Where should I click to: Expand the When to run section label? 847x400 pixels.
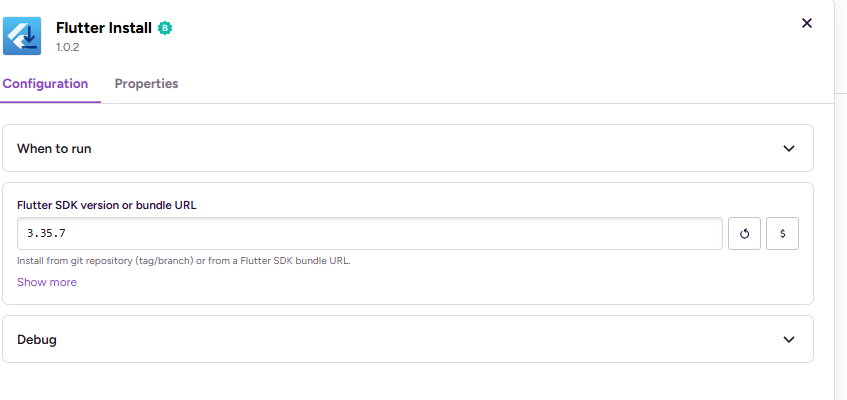pos(55,149)
